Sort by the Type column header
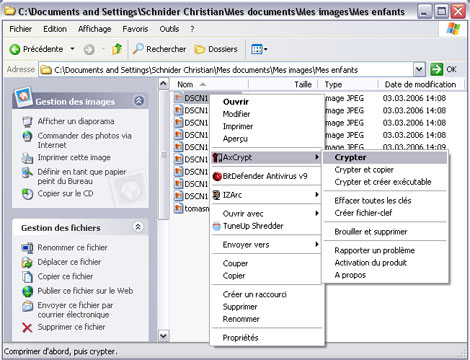 348,85
